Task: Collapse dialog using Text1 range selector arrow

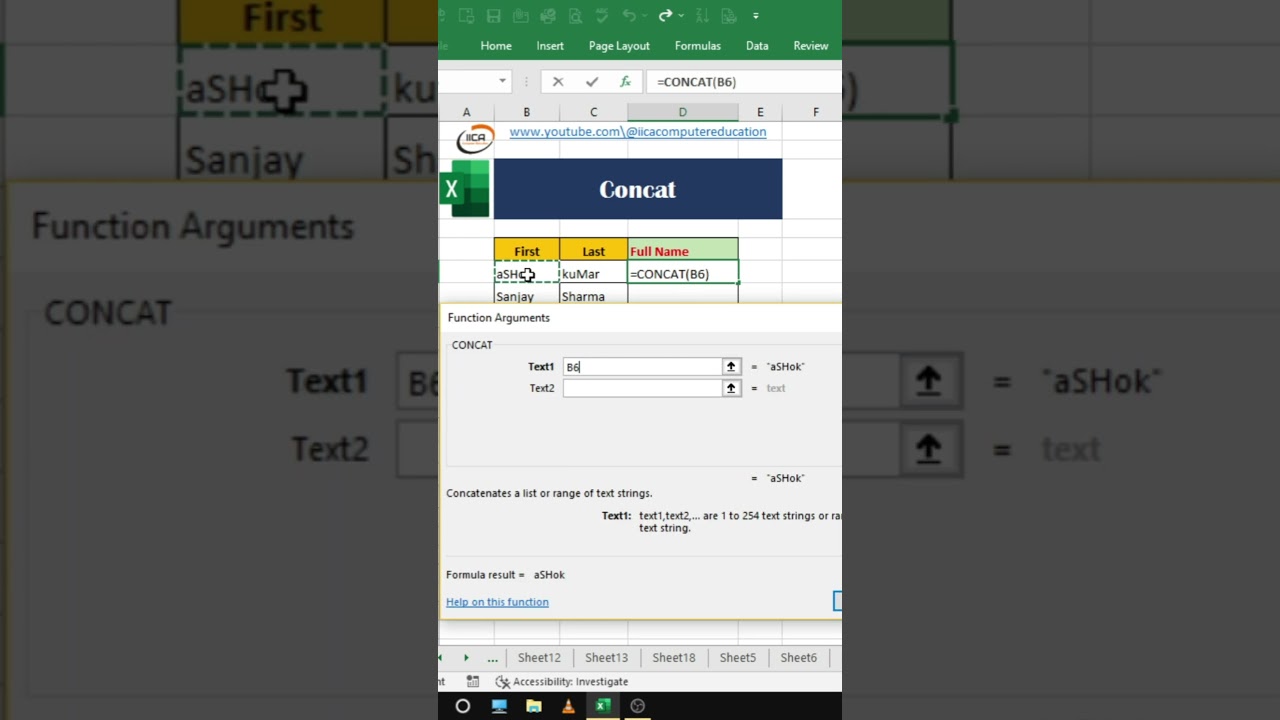Action: pyautogui.click(x=731, y=367)
